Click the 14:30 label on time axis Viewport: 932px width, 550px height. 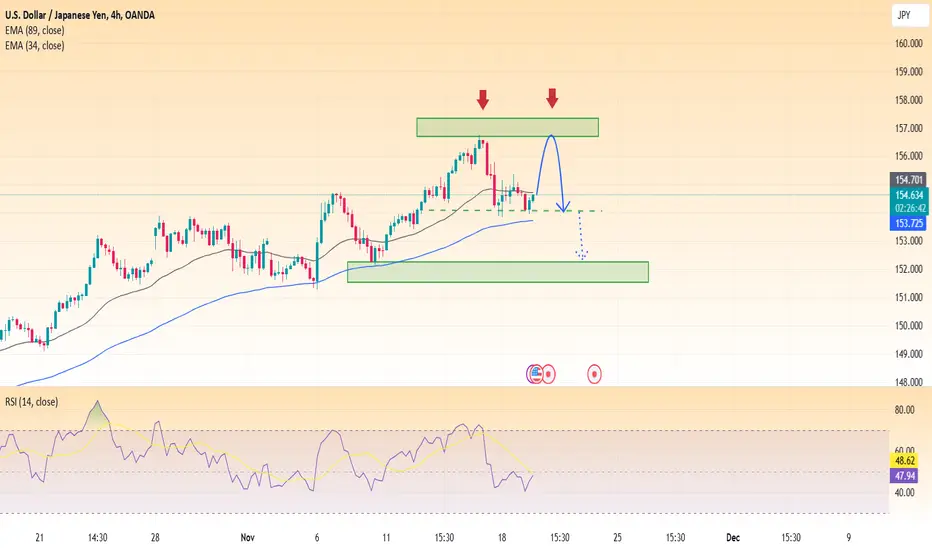pos(97,538)
